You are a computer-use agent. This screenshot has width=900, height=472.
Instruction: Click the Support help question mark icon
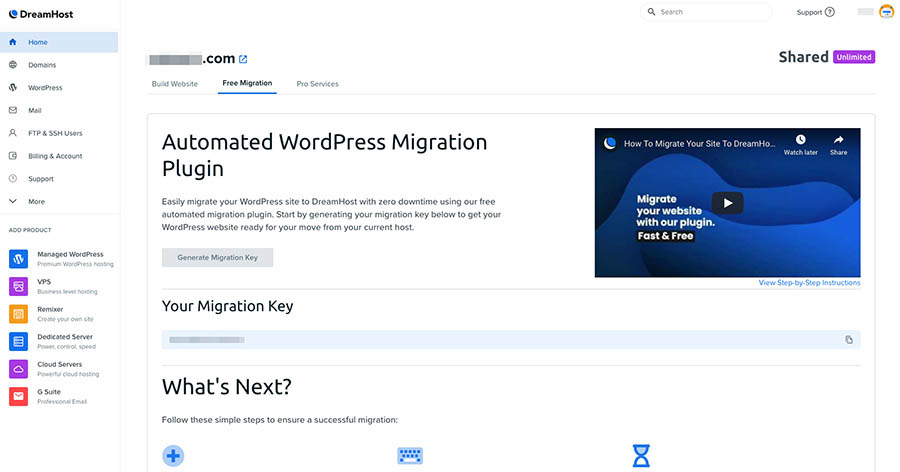829,12
